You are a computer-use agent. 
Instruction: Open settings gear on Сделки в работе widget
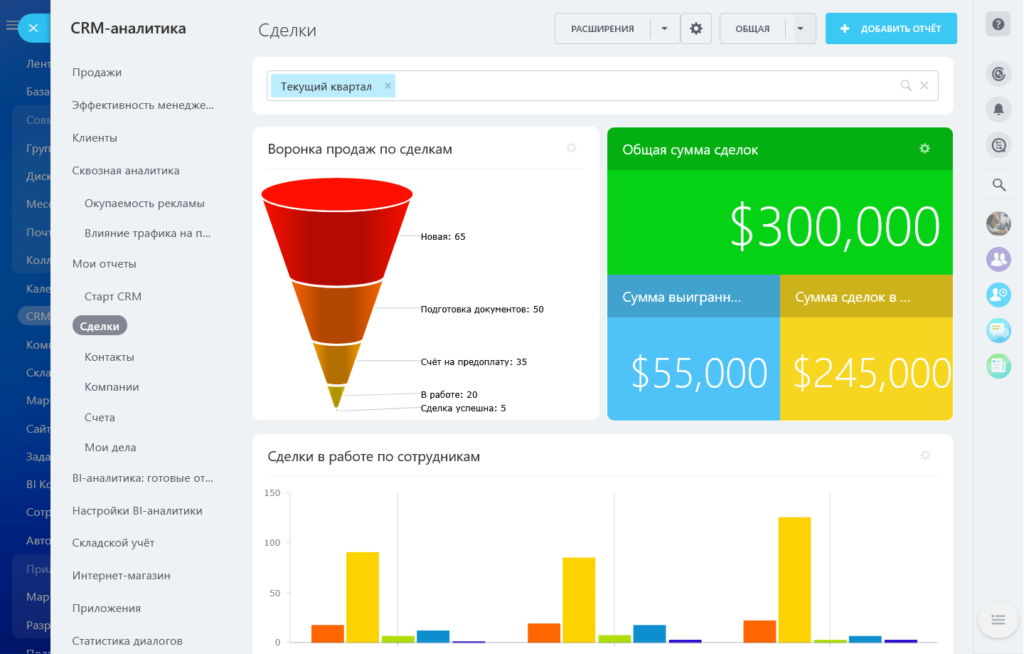point(925,455)
